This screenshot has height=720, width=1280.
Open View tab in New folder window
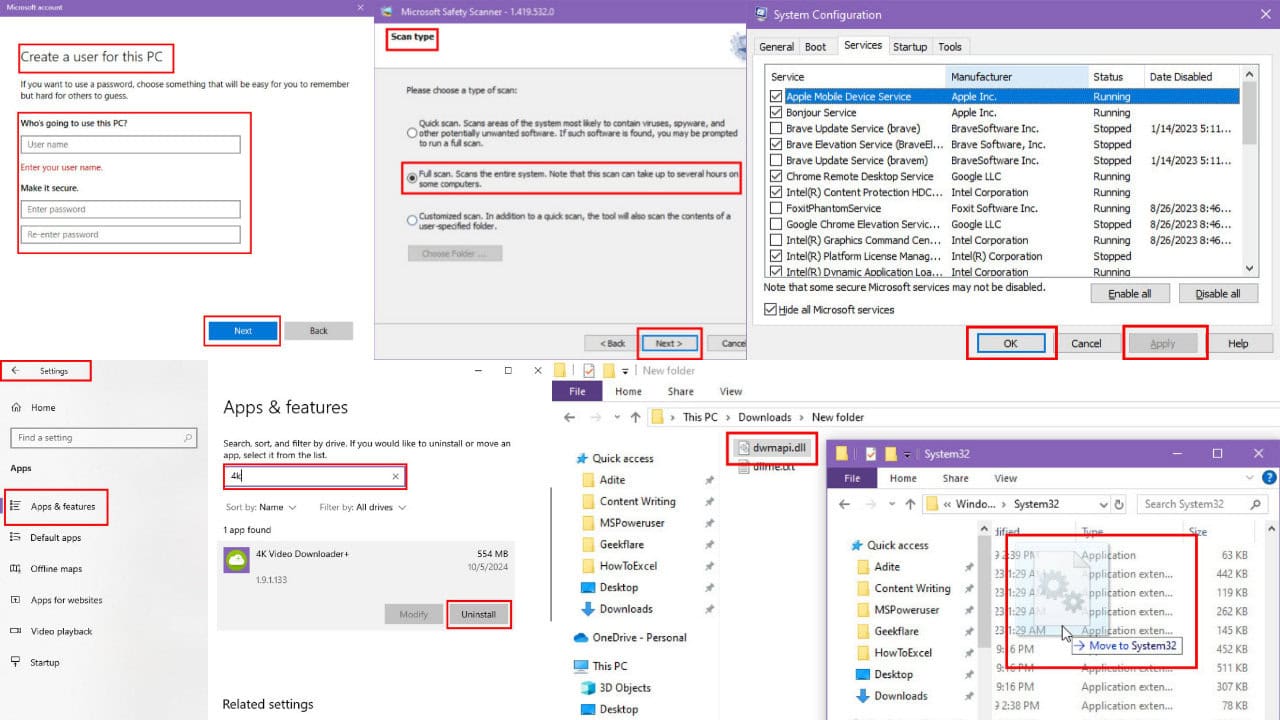(731, 391)
